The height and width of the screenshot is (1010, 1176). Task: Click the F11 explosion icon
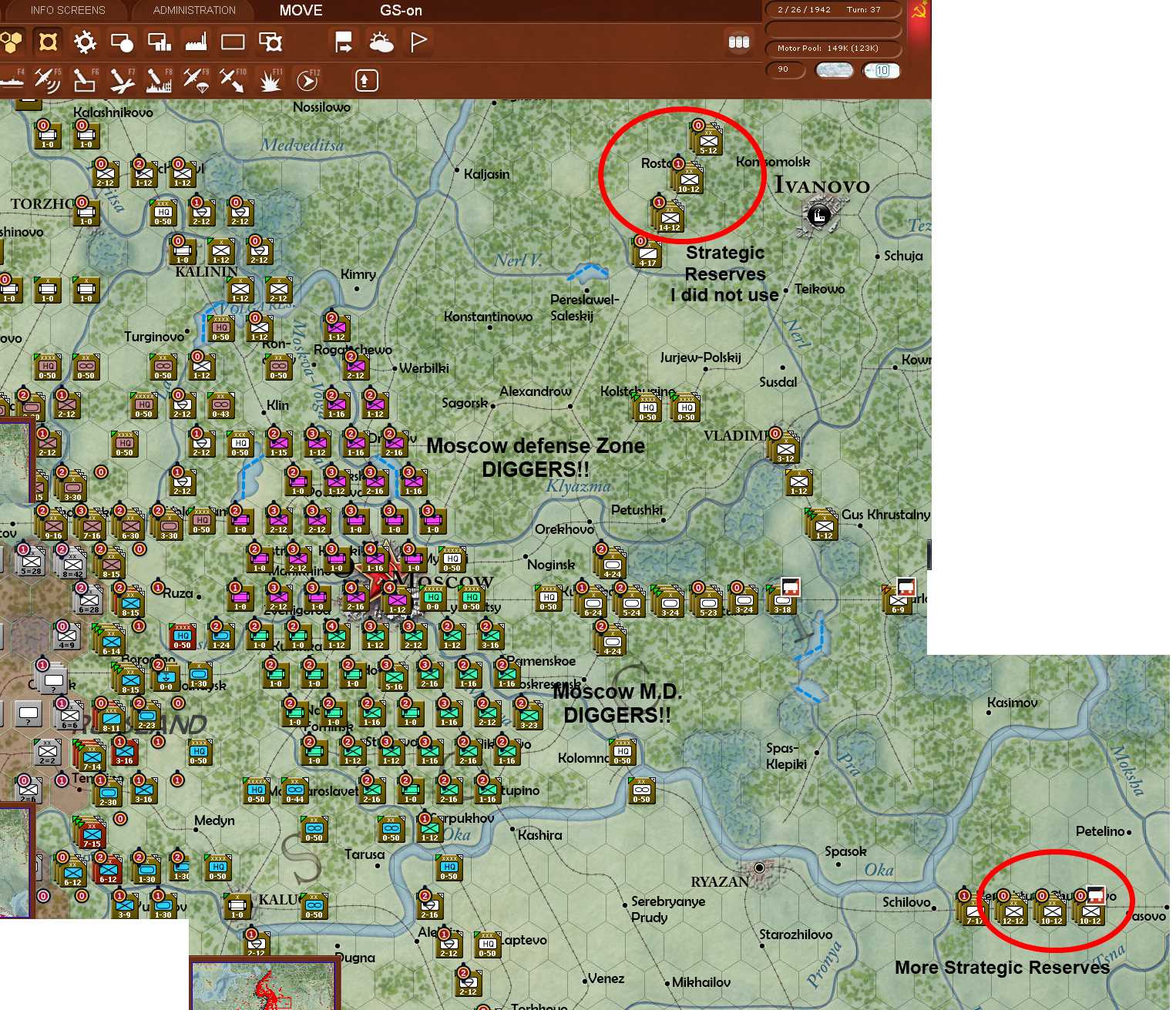point(270,79)
